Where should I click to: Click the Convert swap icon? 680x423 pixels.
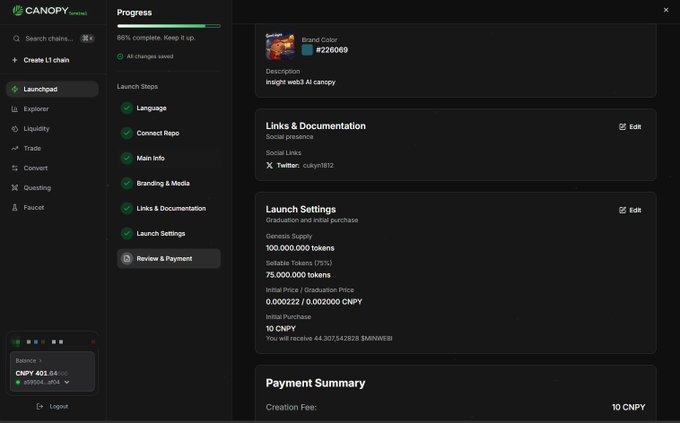[x=14, y=168]
